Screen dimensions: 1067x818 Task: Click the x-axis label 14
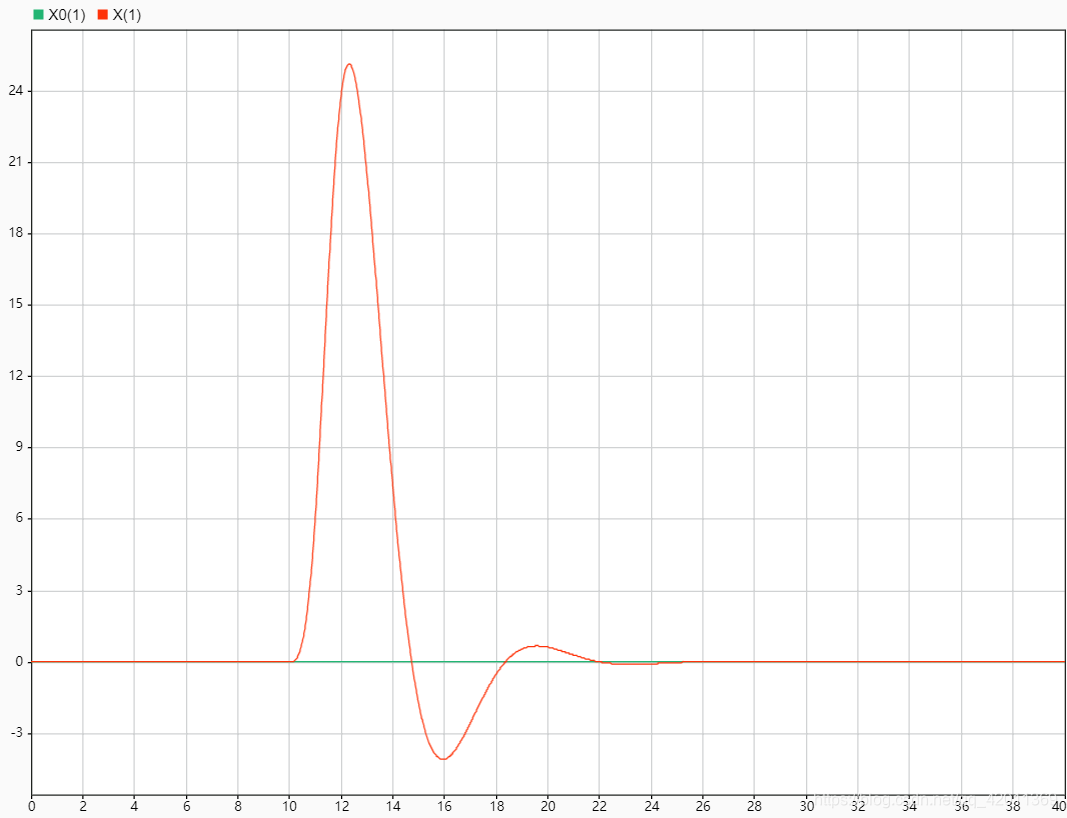[393, 806]
